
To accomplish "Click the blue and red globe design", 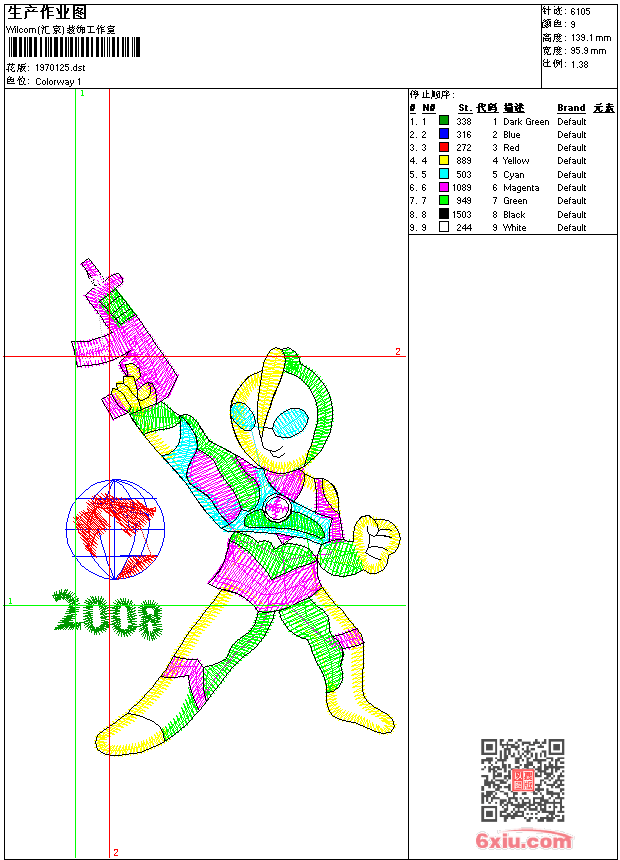I will click(115, 529).
